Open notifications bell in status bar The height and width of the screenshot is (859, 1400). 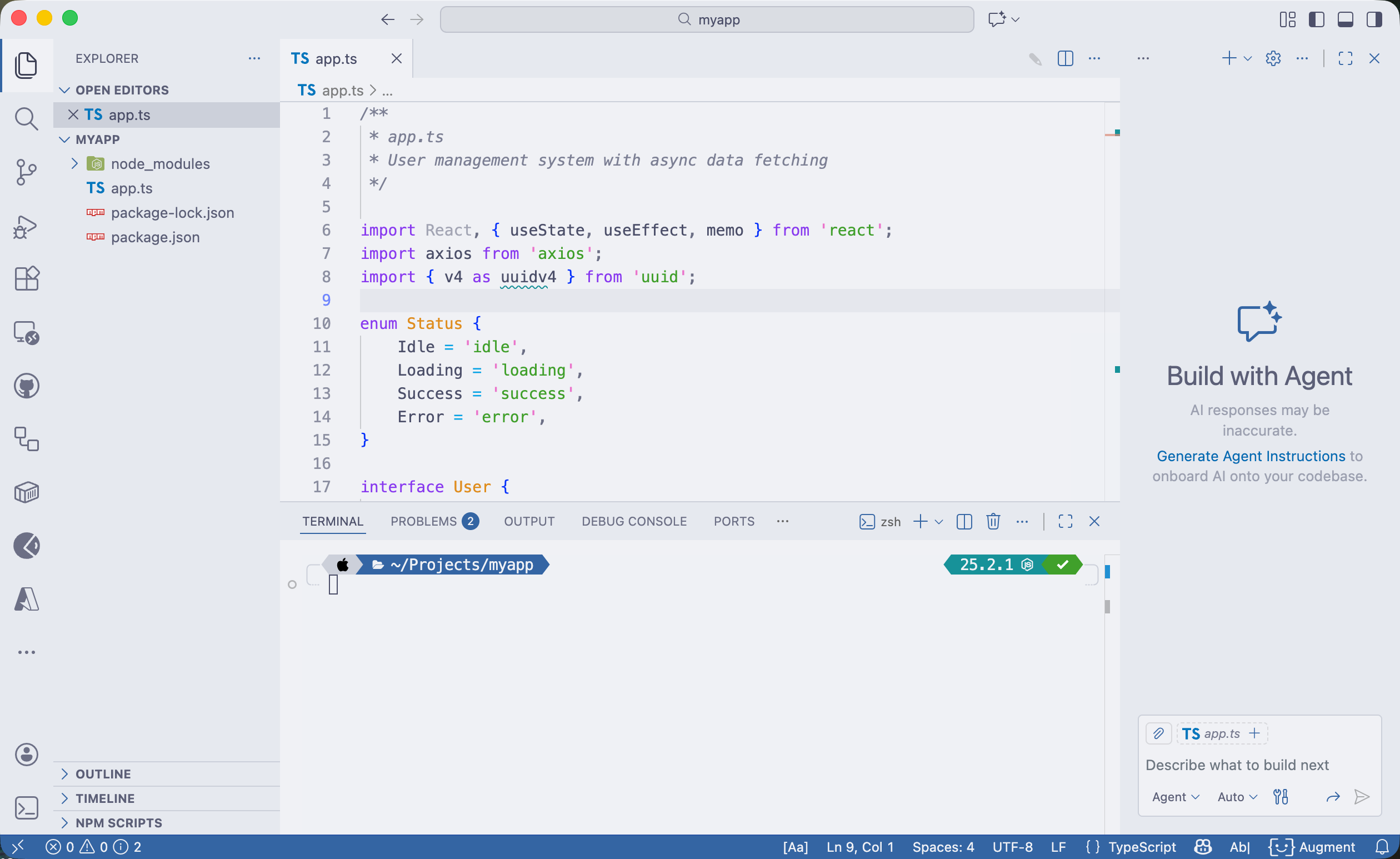coord(1382,847)
